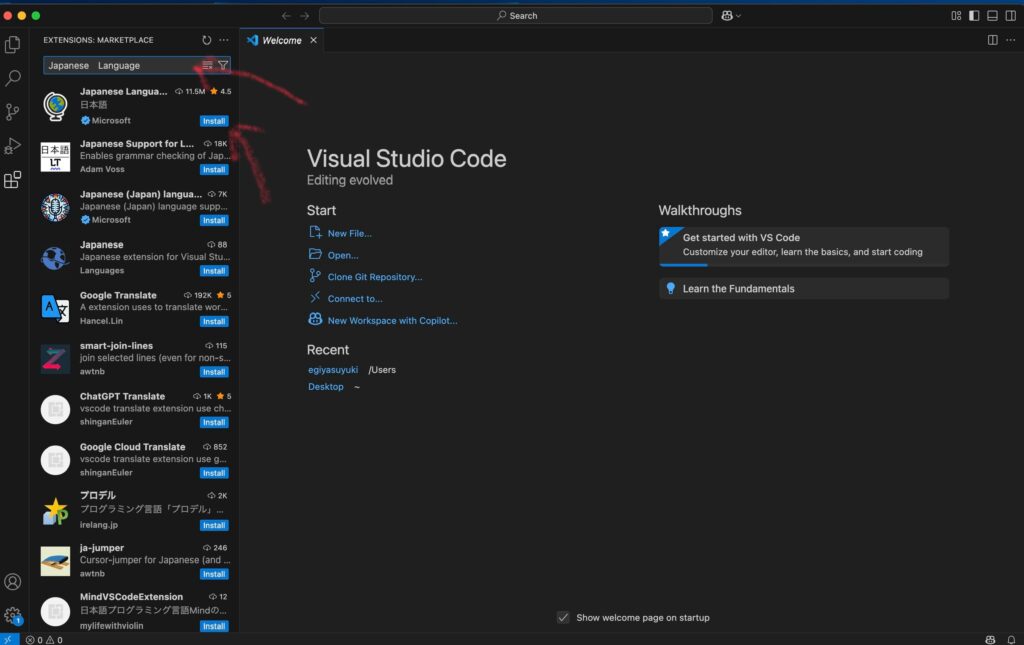Open the Manage gear icon
1024x645 pixels.
[12, 615]
